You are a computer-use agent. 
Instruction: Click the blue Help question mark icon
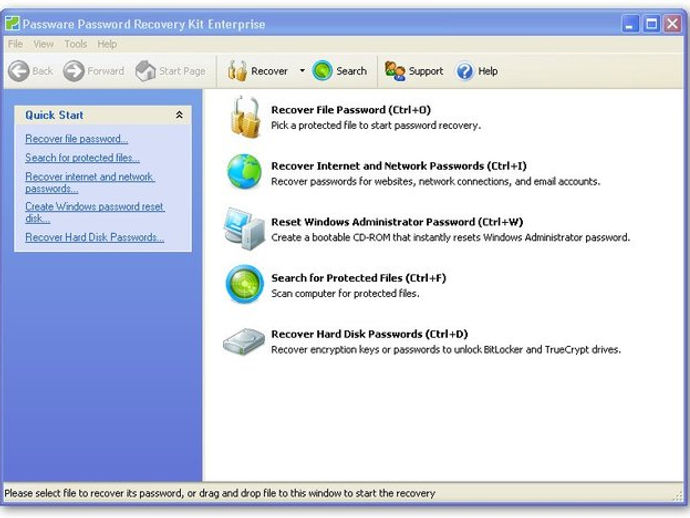click(465, 71)
